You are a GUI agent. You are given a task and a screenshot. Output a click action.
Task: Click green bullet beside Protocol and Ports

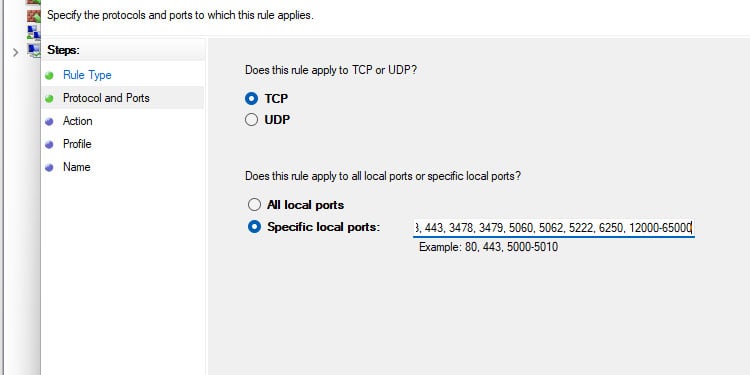tap(49, 99)
